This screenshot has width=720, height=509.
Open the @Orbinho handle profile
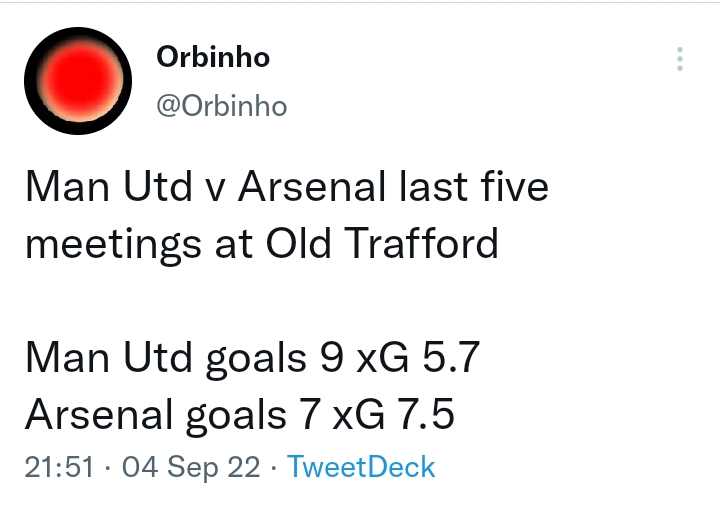click(222, 106)
